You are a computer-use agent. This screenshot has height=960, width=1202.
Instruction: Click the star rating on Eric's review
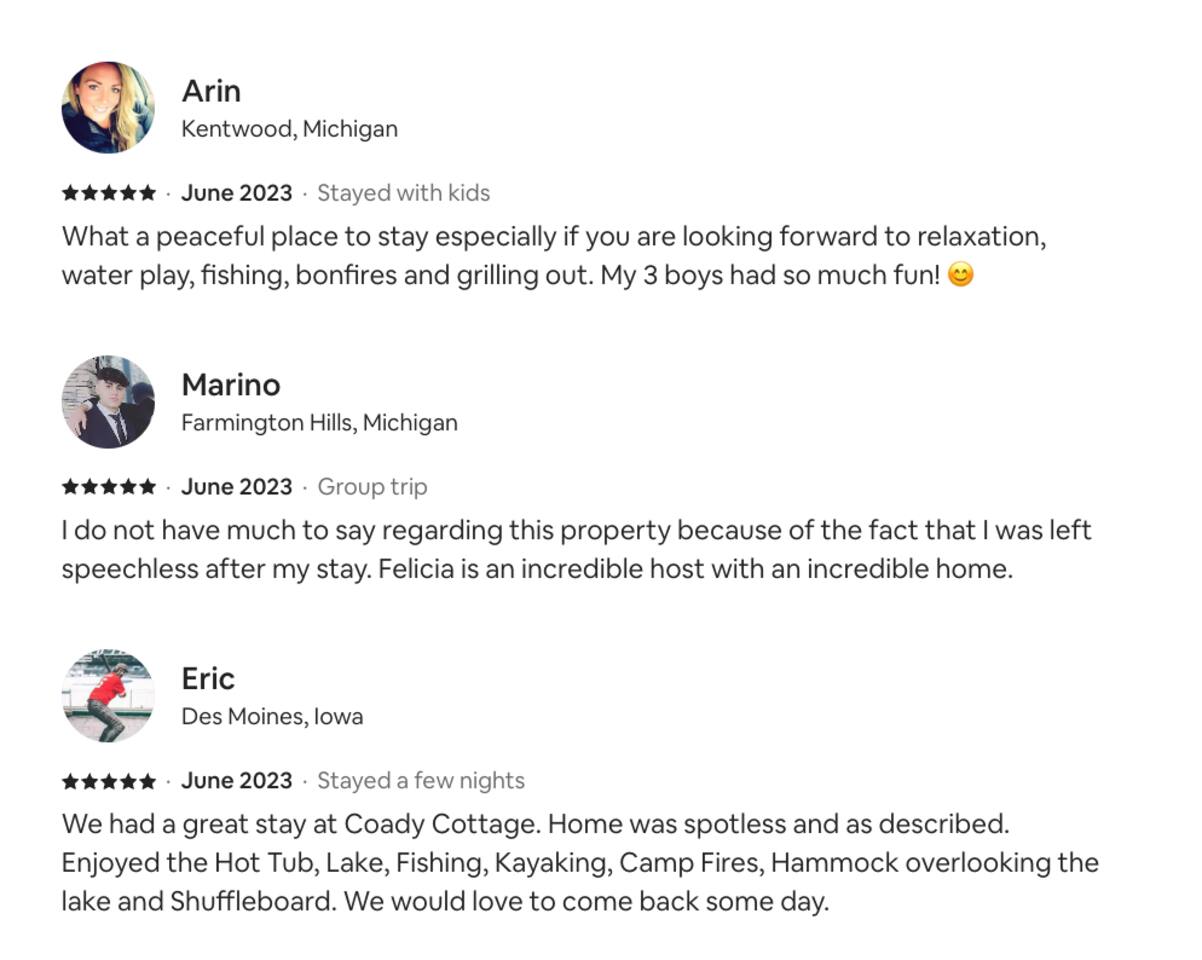109,781
